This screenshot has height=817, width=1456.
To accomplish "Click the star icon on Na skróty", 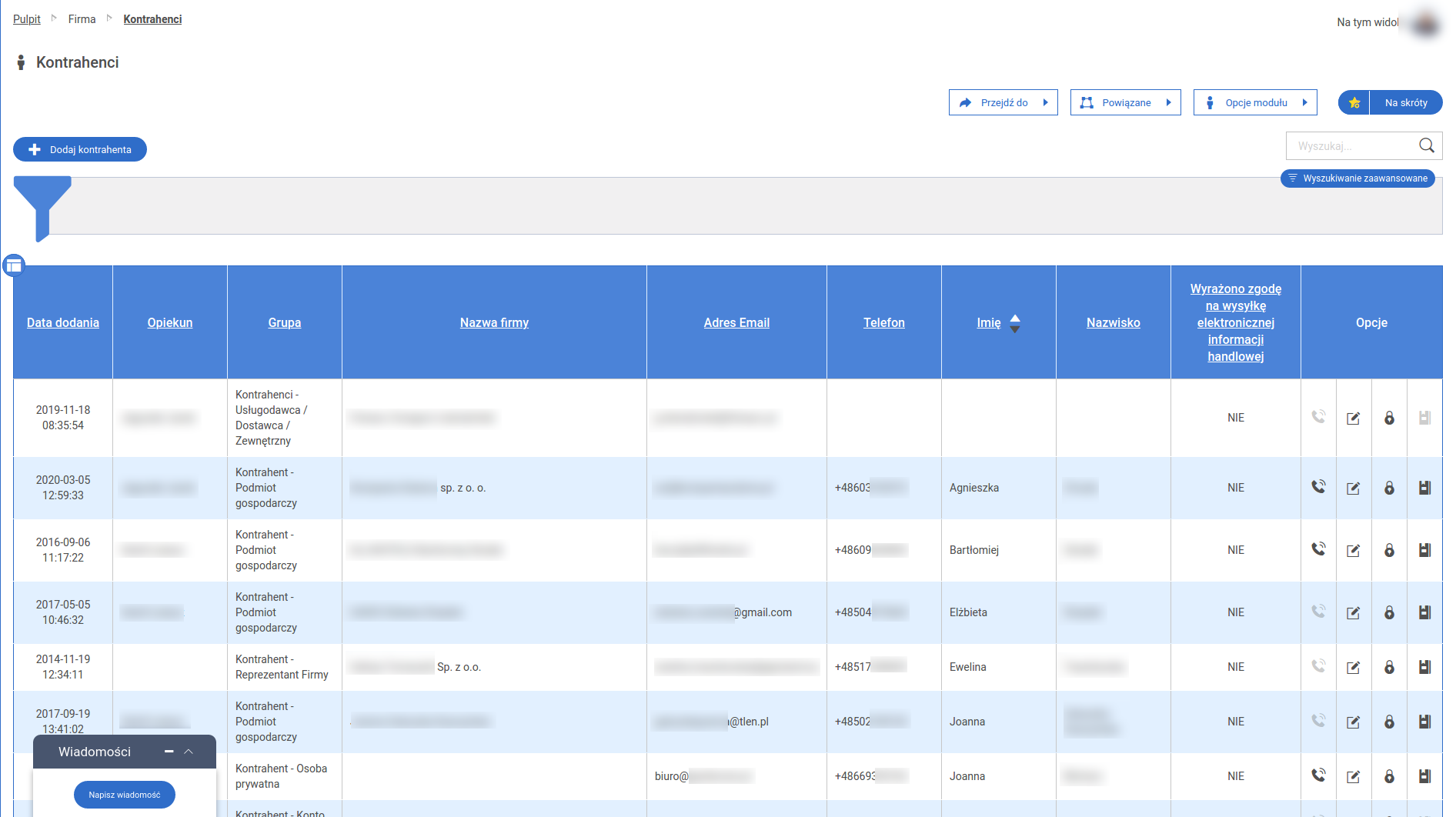I will pyautogui.click(x=1354, y=102).
